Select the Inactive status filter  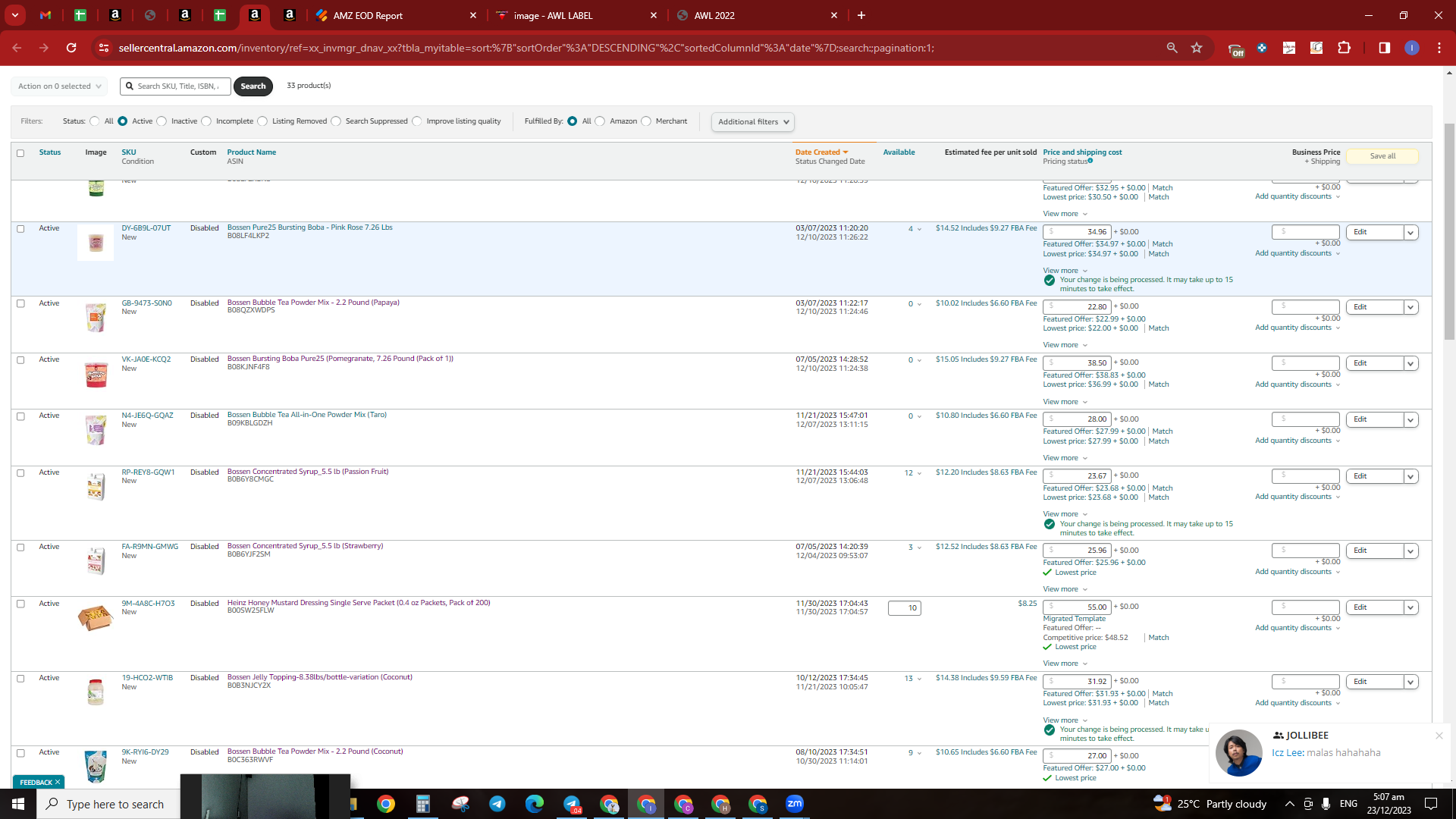point(162,121)
